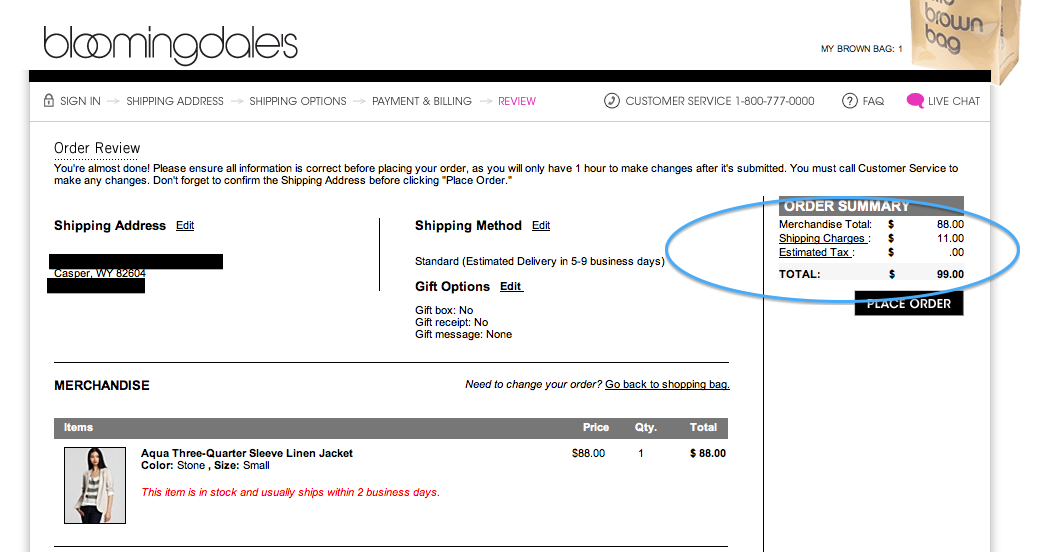The width and height of the screenshot is (1058, 552).
Task: Click the lock icon beside Sign In
Action: [x=48, y=101]
